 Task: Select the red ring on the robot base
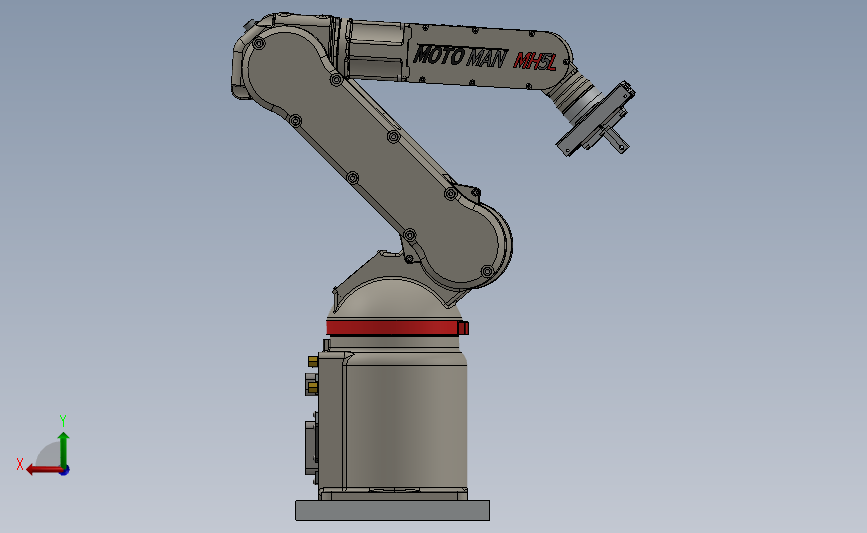[x=397, y=328]
